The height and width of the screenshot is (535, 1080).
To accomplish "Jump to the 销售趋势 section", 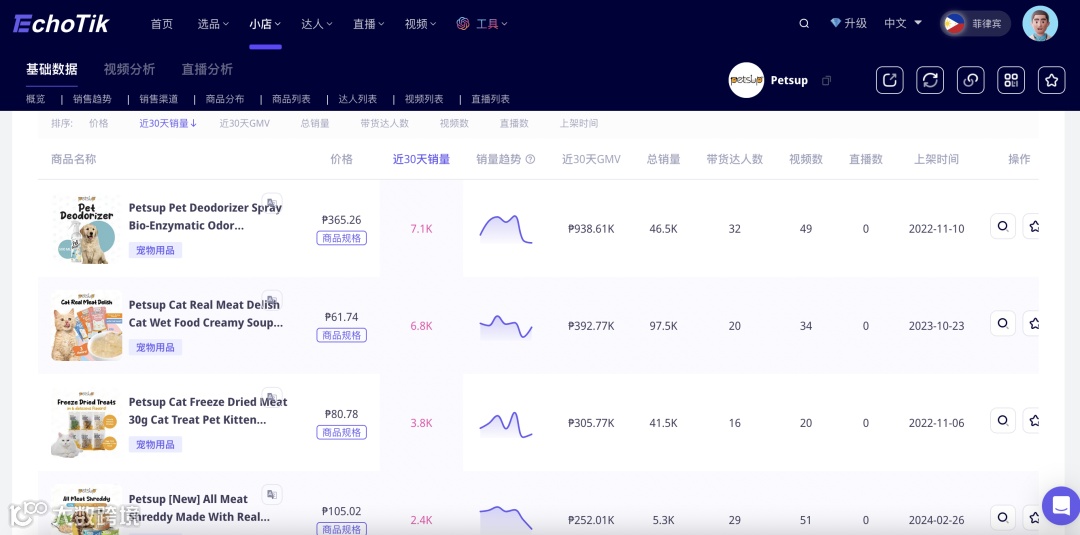I will click(92, 99).
